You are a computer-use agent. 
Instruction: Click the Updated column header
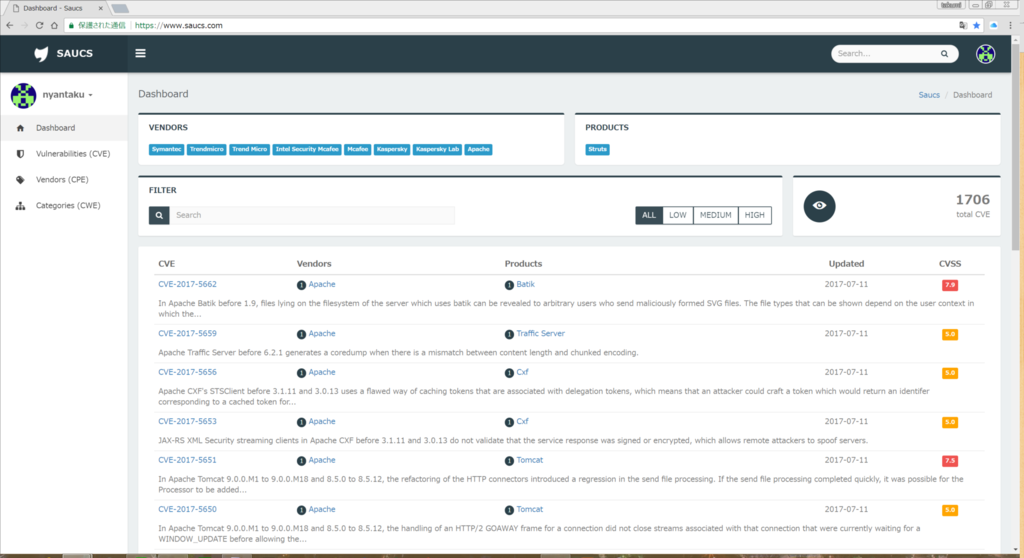click(x=846, y=263)
